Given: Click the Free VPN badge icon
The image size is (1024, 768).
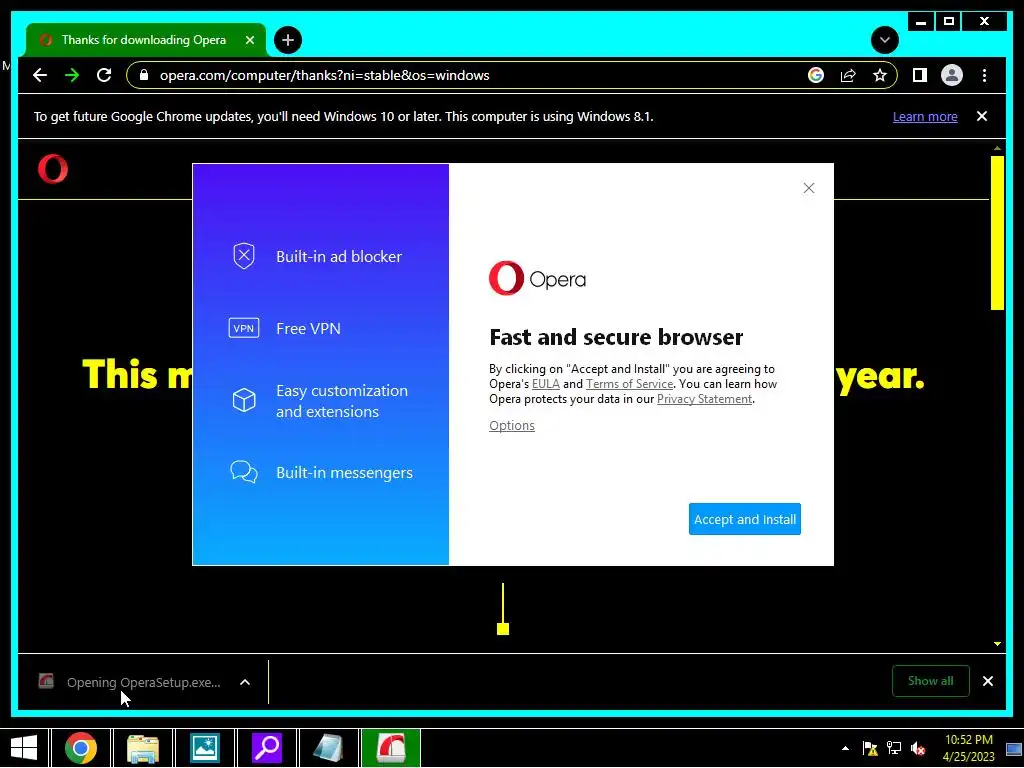Looking at the screenshot, I should point(244,328).
